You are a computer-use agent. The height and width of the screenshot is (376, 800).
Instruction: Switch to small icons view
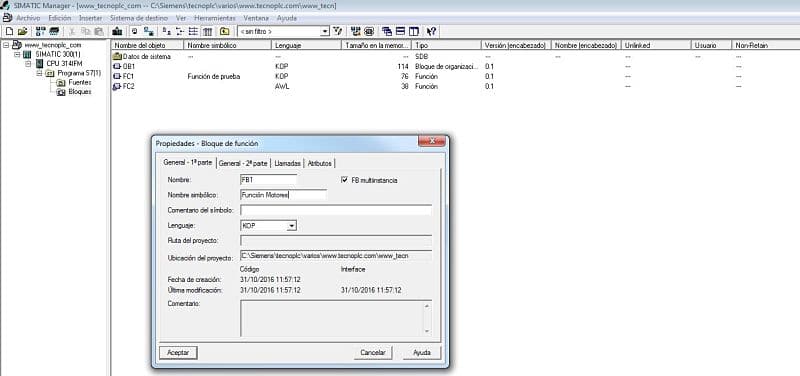tap(180, 31)
